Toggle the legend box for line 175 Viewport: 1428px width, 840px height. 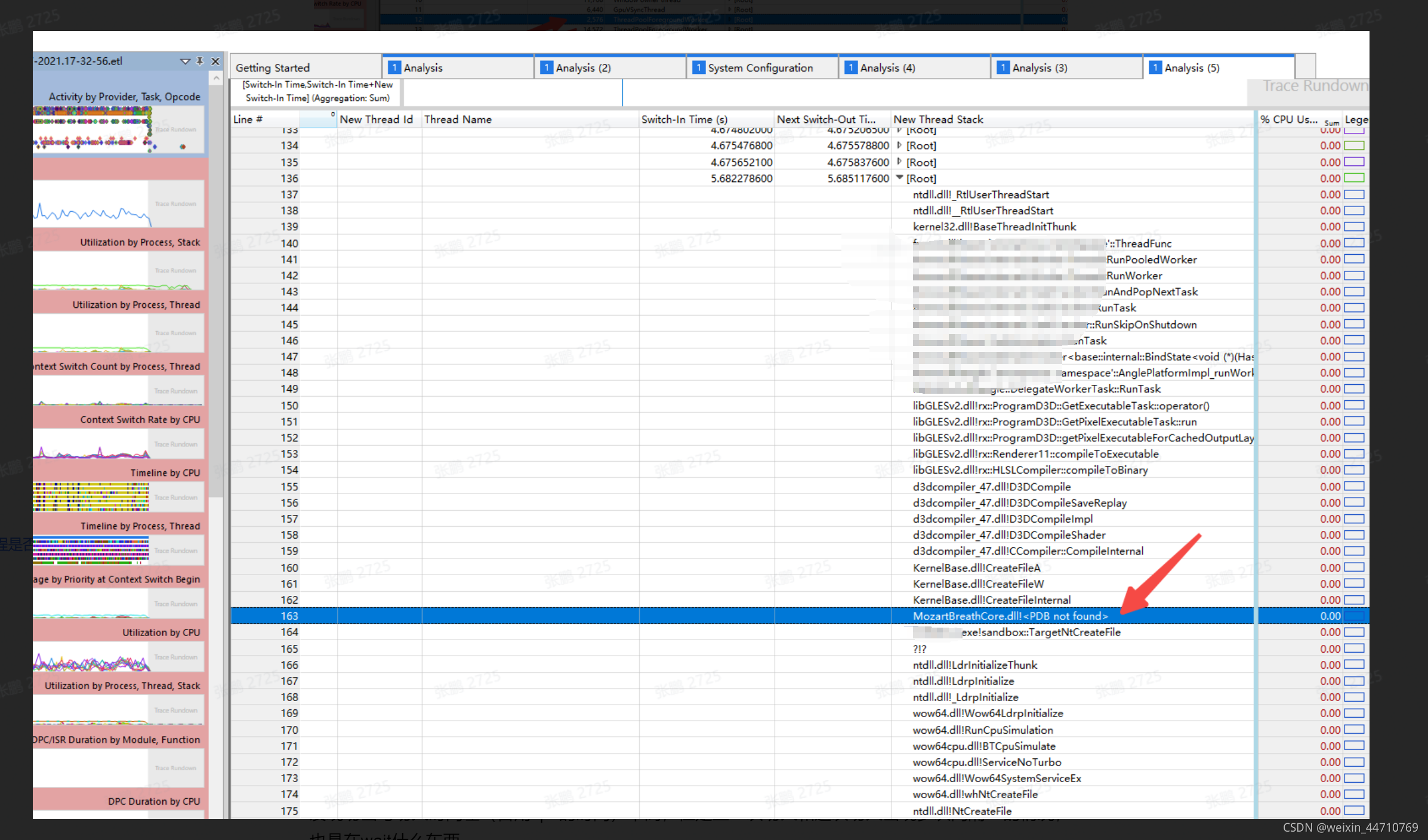click(1355, 810)
